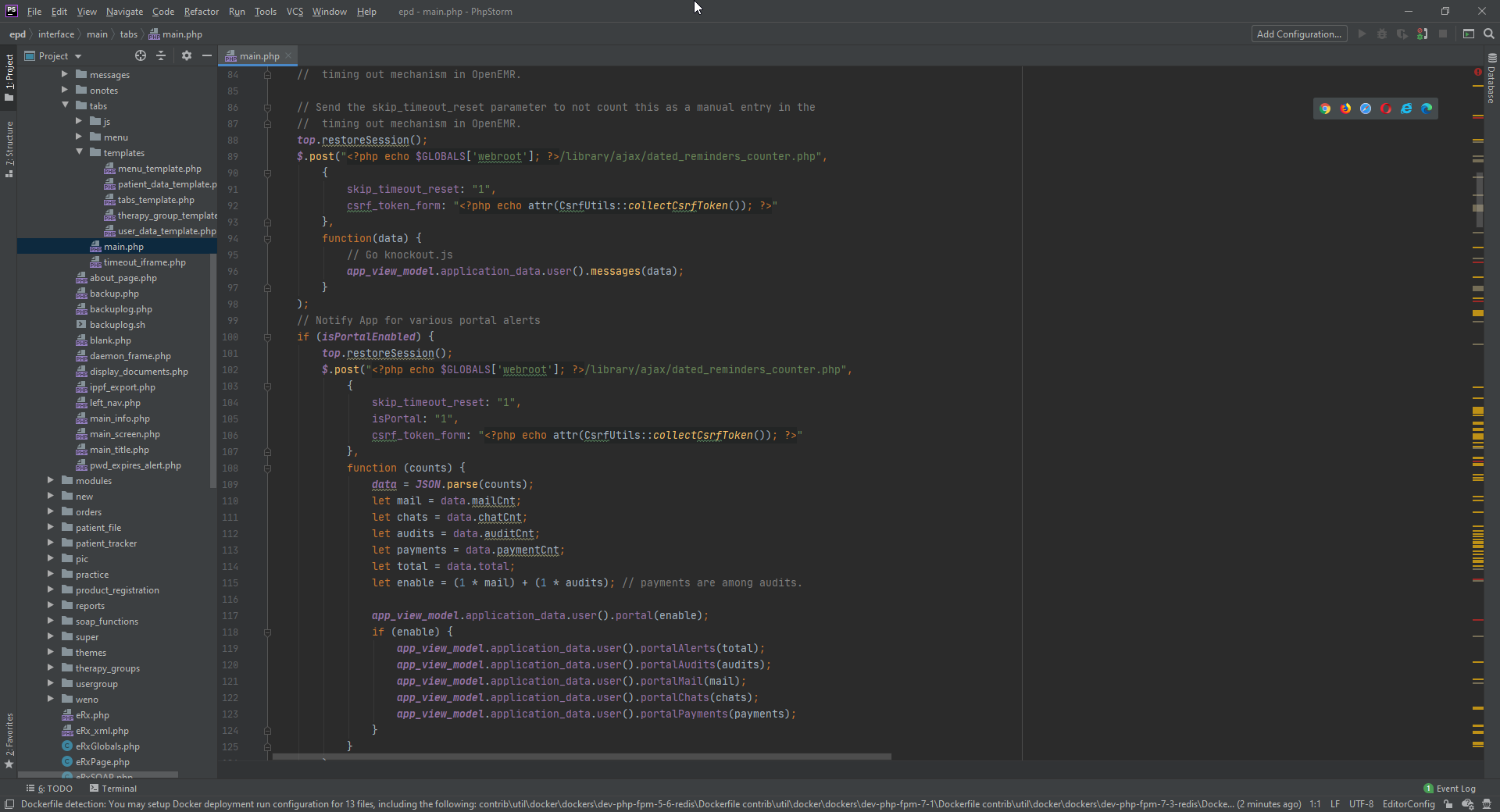Collapse the templates folder
The height and width of the screenshot is (812, 1500).
80,152
